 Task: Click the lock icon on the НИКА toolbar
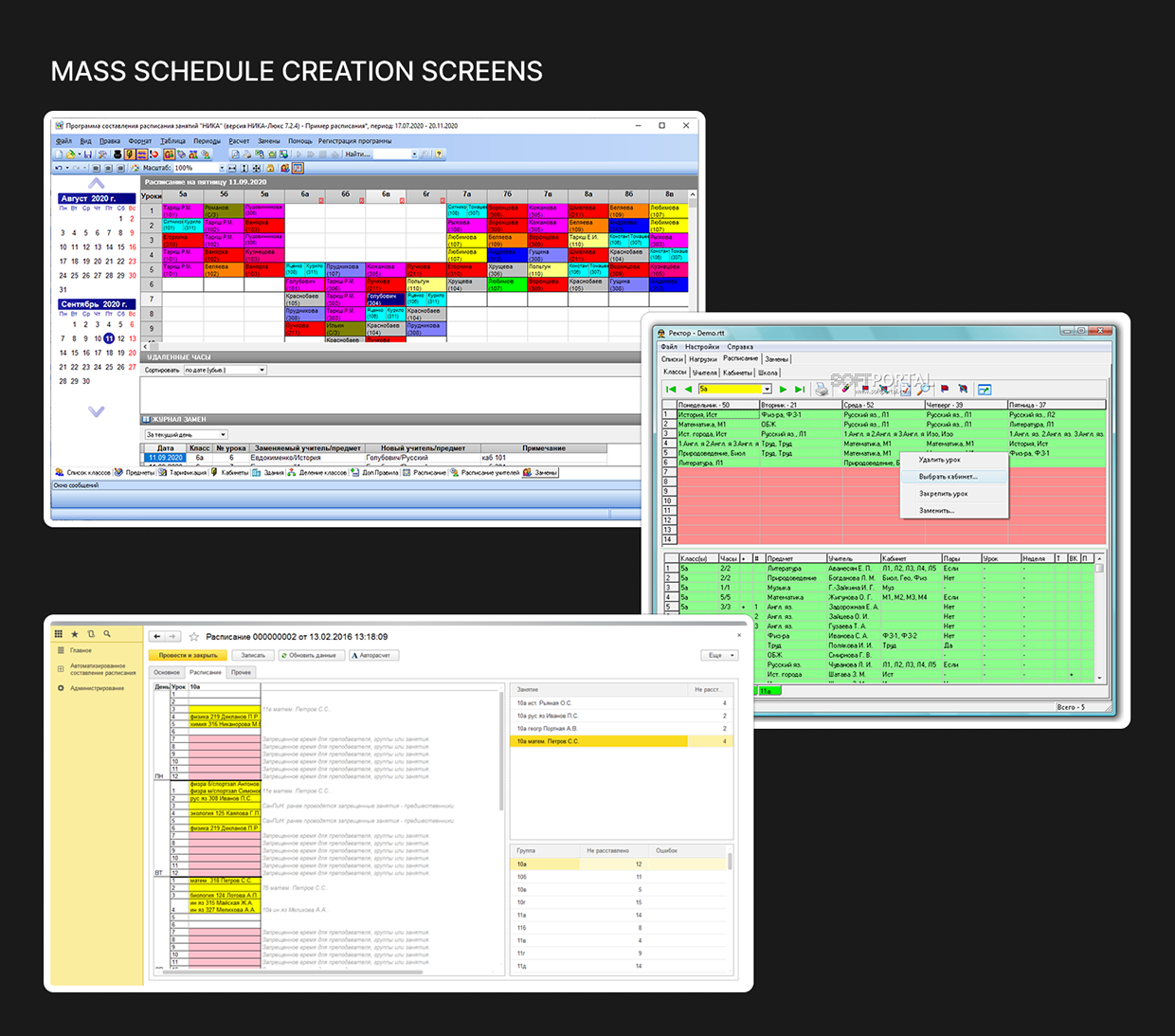[272, 168]
